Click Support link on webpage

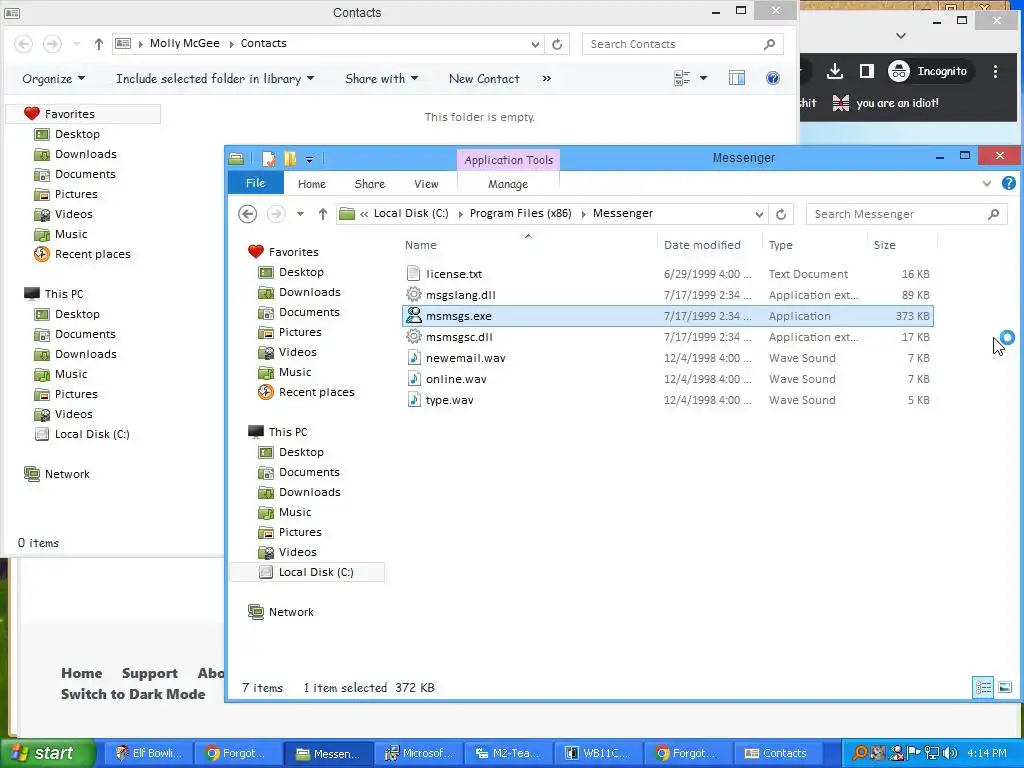tap(150, 673)
